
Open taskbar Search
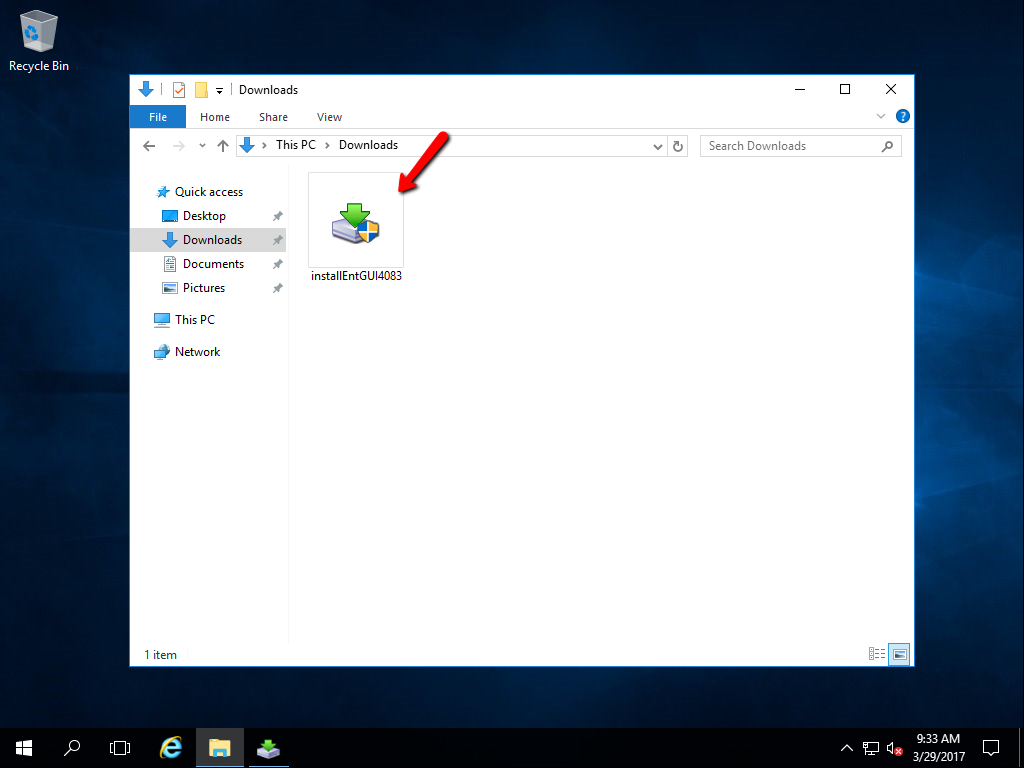[x=72, y=748]
